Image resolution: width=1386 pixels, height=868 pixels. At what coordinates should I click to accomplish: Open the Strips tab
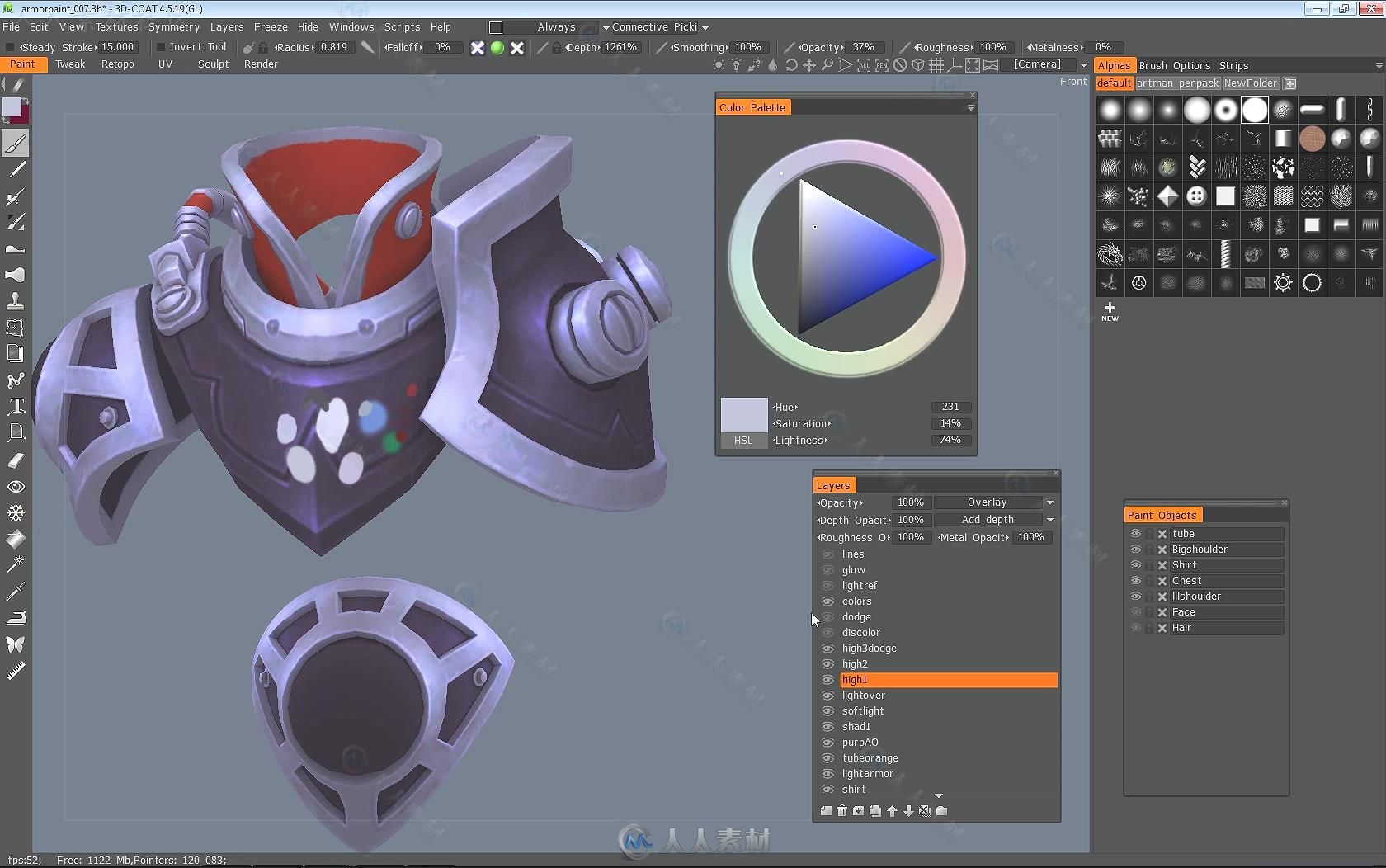coord(1234,66)
